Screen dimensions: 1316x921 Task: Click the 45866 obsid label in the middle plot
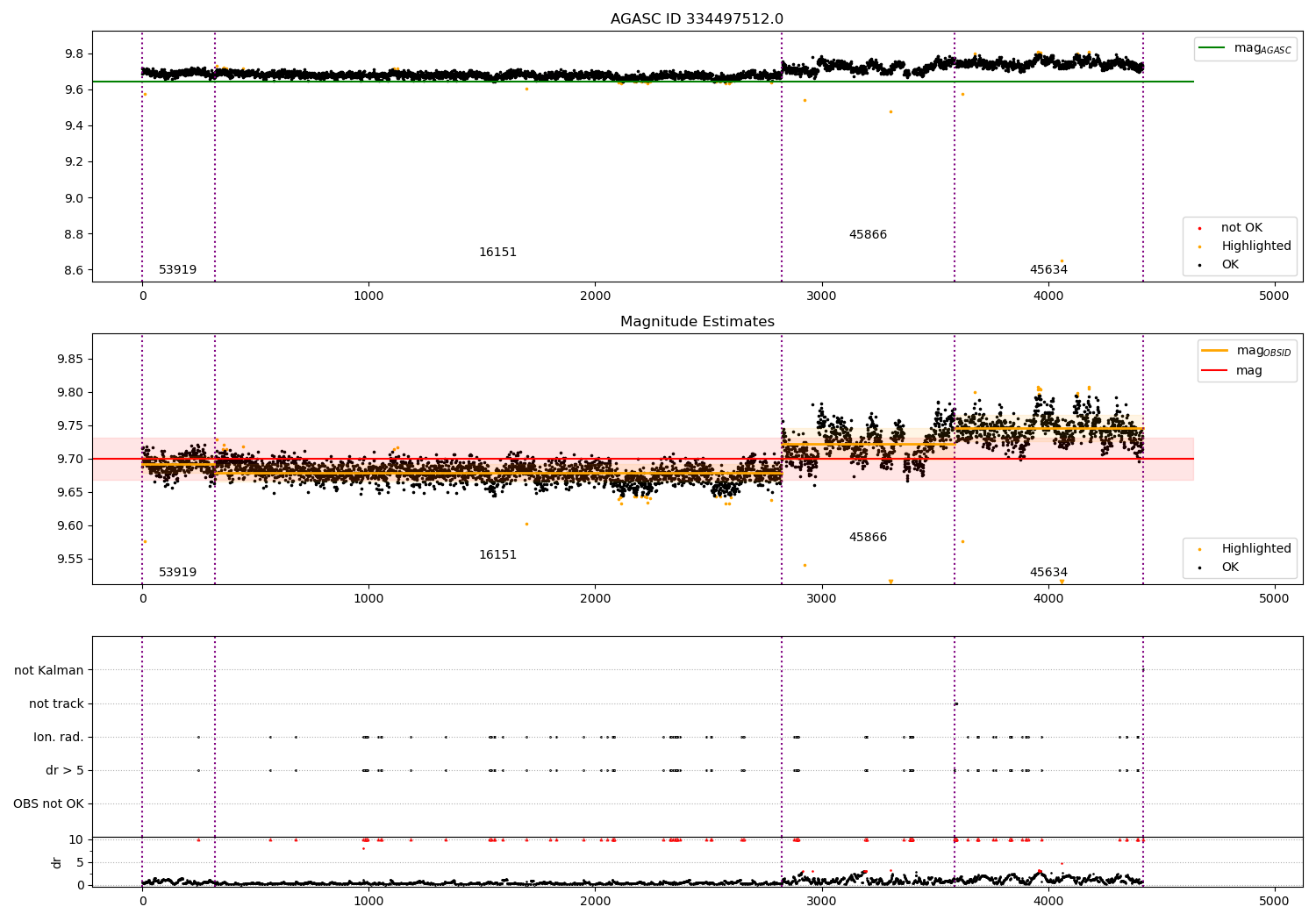(868, 538)
